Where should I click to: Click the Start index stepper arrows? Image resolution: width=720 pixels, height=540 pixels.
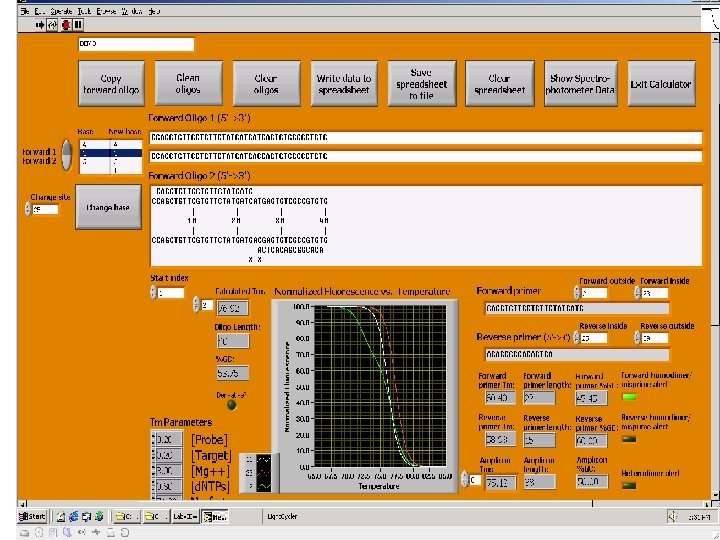click(x=154, y=293)
